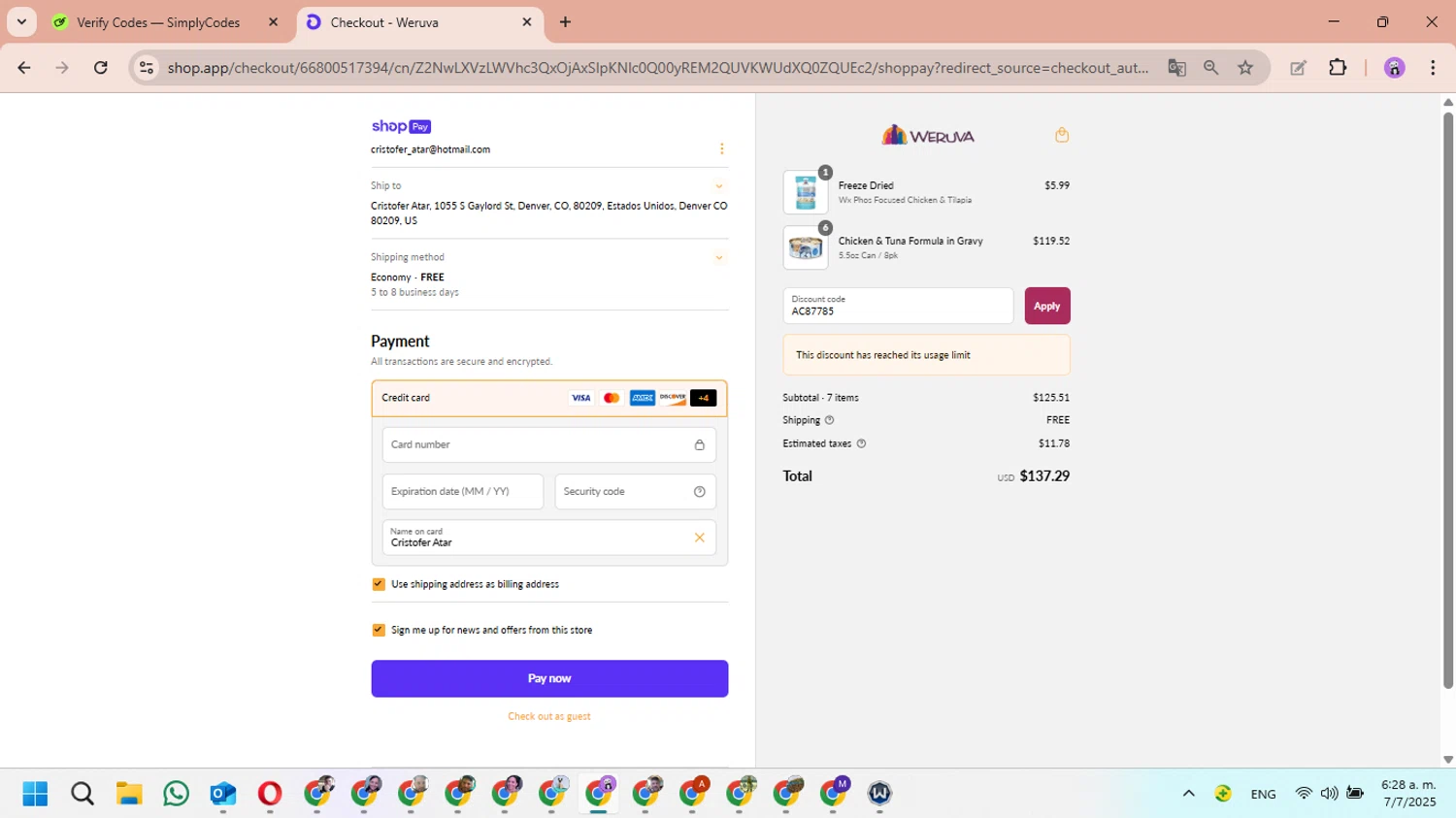
Task: Open Outlook from the taskbar
Action: pyautogui.click(x=223, y=794)
